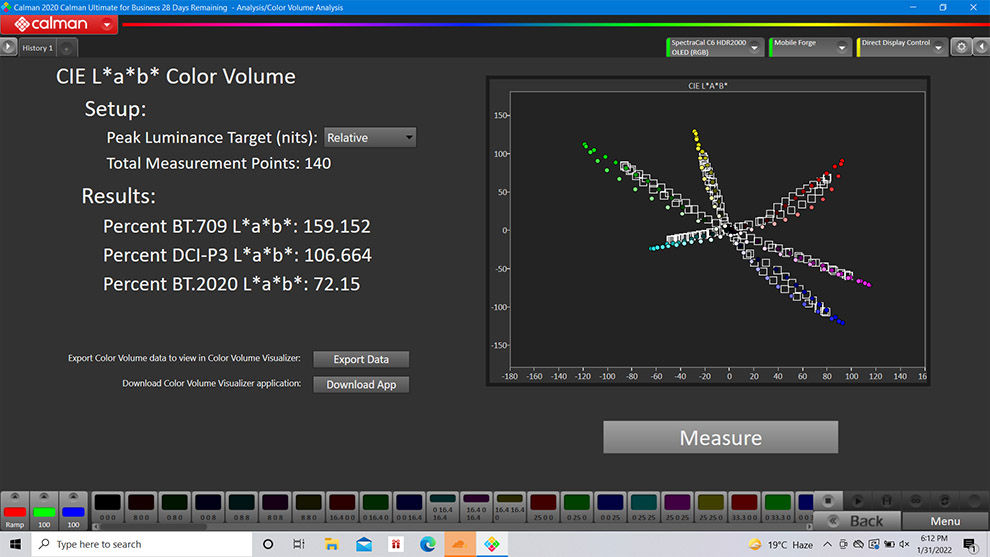
Task: Select the 0 0 8 patch
Action: click(208, 507)
